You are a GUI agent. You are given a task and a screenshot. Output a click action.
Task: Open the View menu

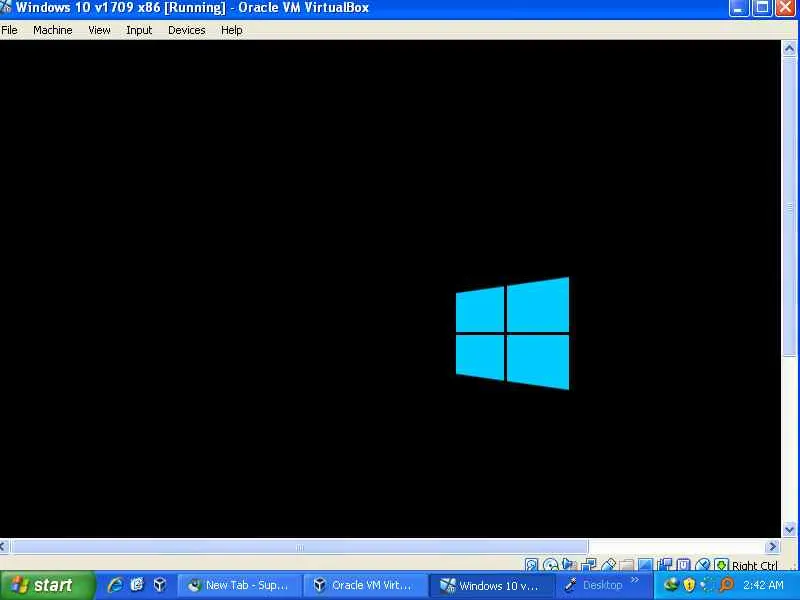(99, 30)
